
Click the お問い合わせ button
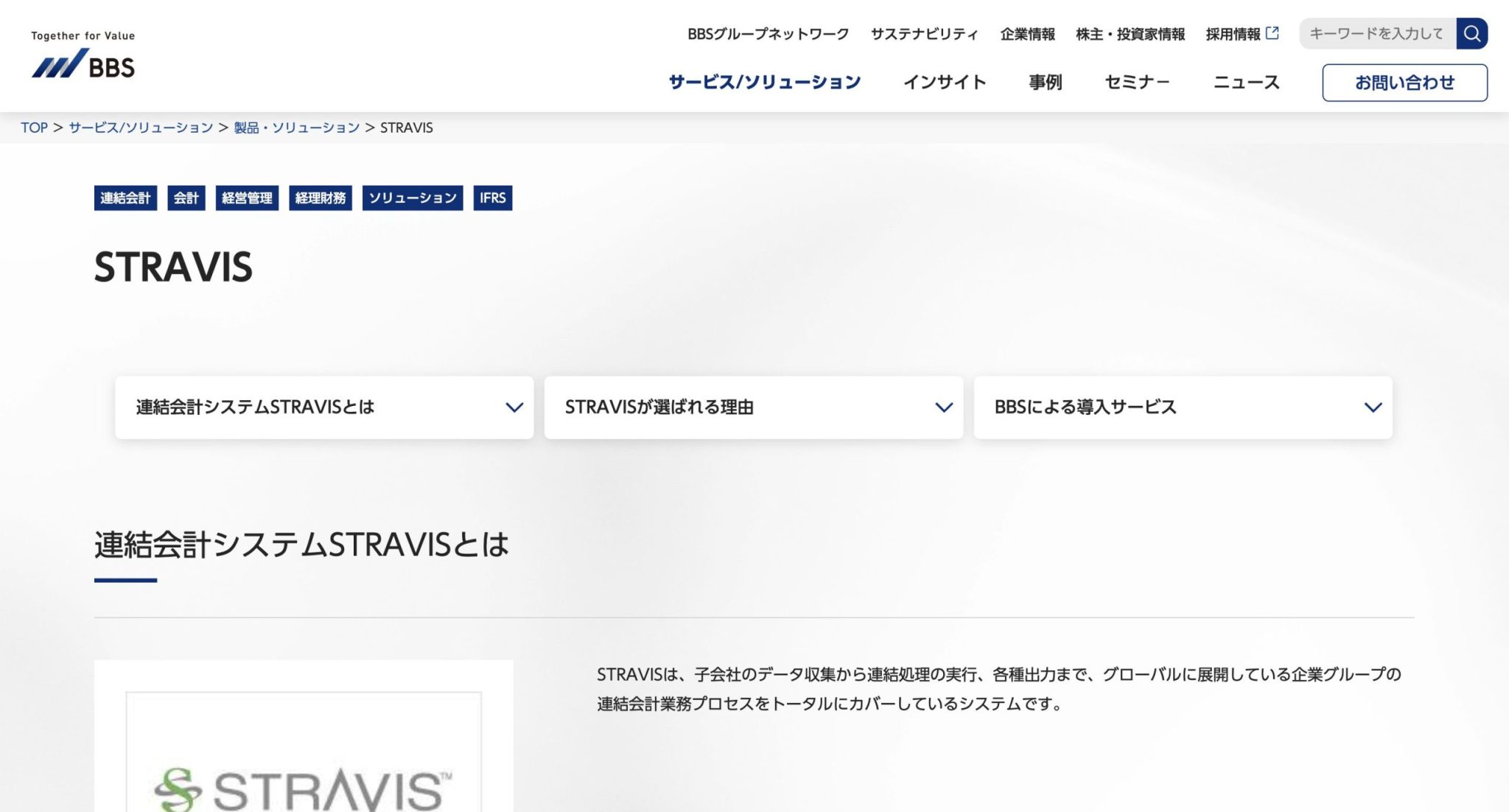(1404, 83)
